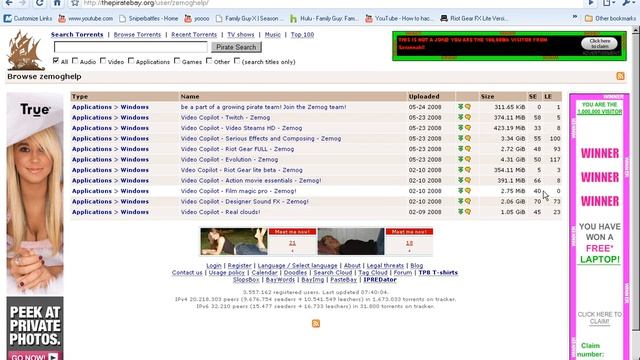
Task: Open comments icon for Designer Sound FX
Action: 468,201
